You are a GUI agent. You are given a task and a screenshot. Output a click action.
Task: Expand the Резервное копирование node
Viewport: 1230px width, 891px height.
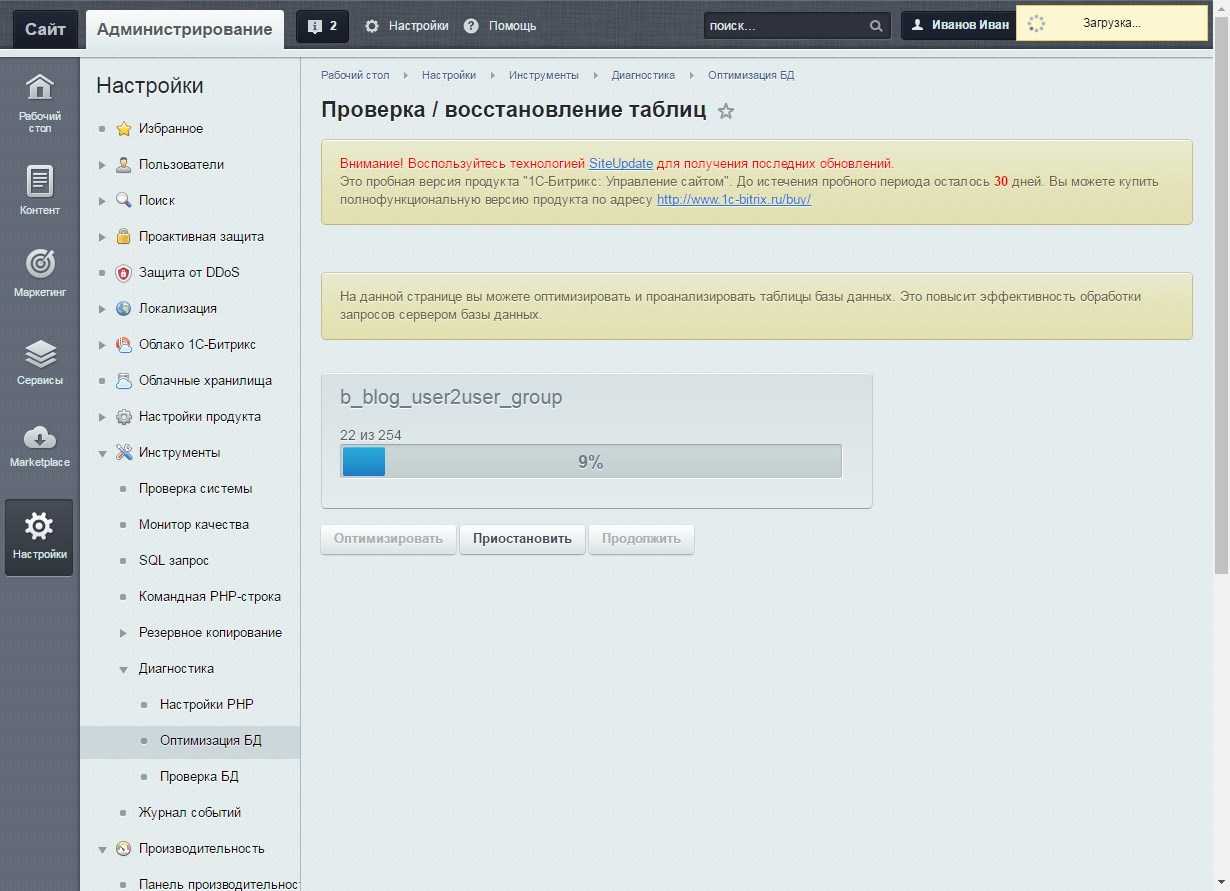click(123, 633)
